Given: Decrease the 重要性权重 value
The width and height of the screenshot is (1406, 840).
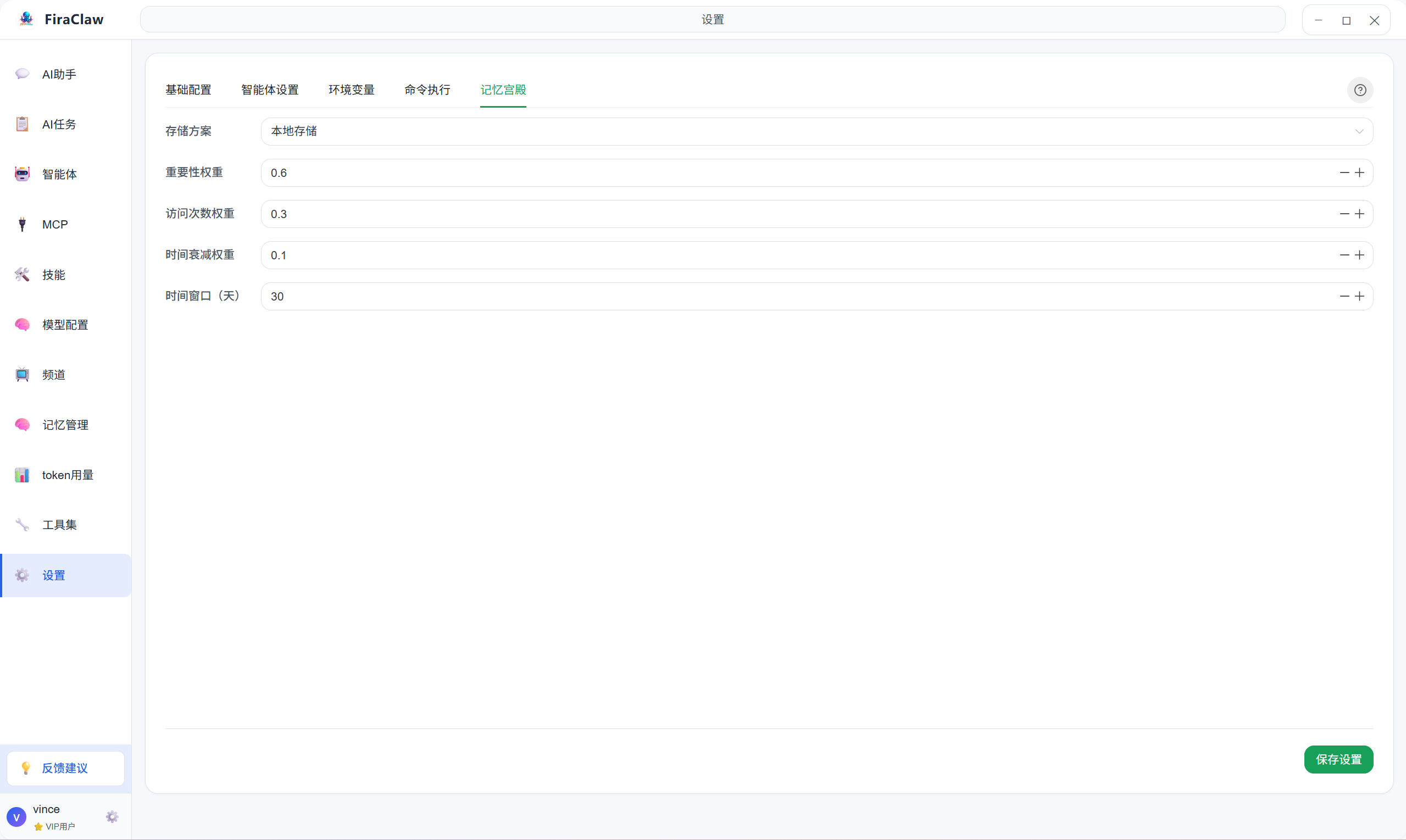Looking at the screenshot, I should coord(1344,173).
